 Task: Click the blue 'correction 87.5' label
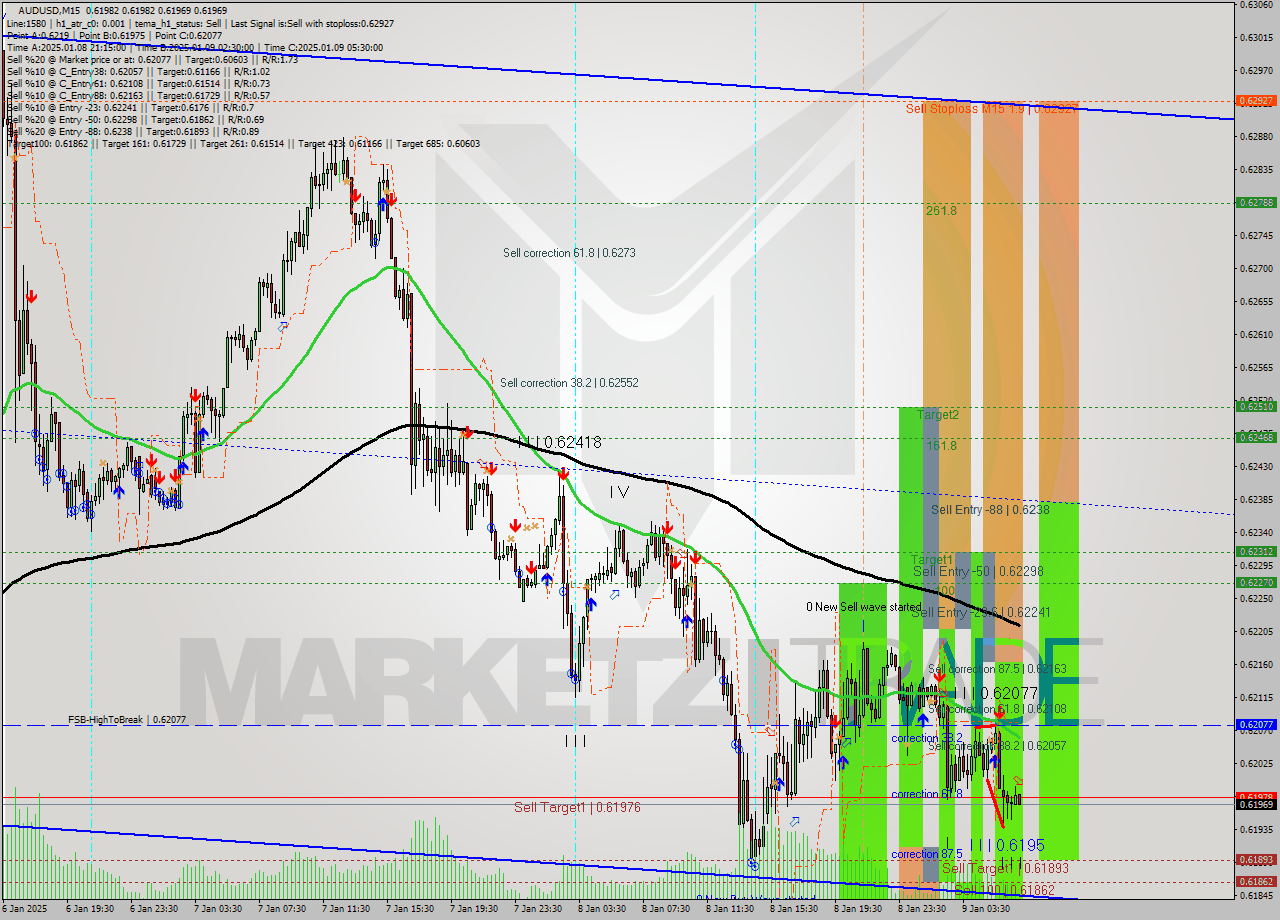[927, 854]
